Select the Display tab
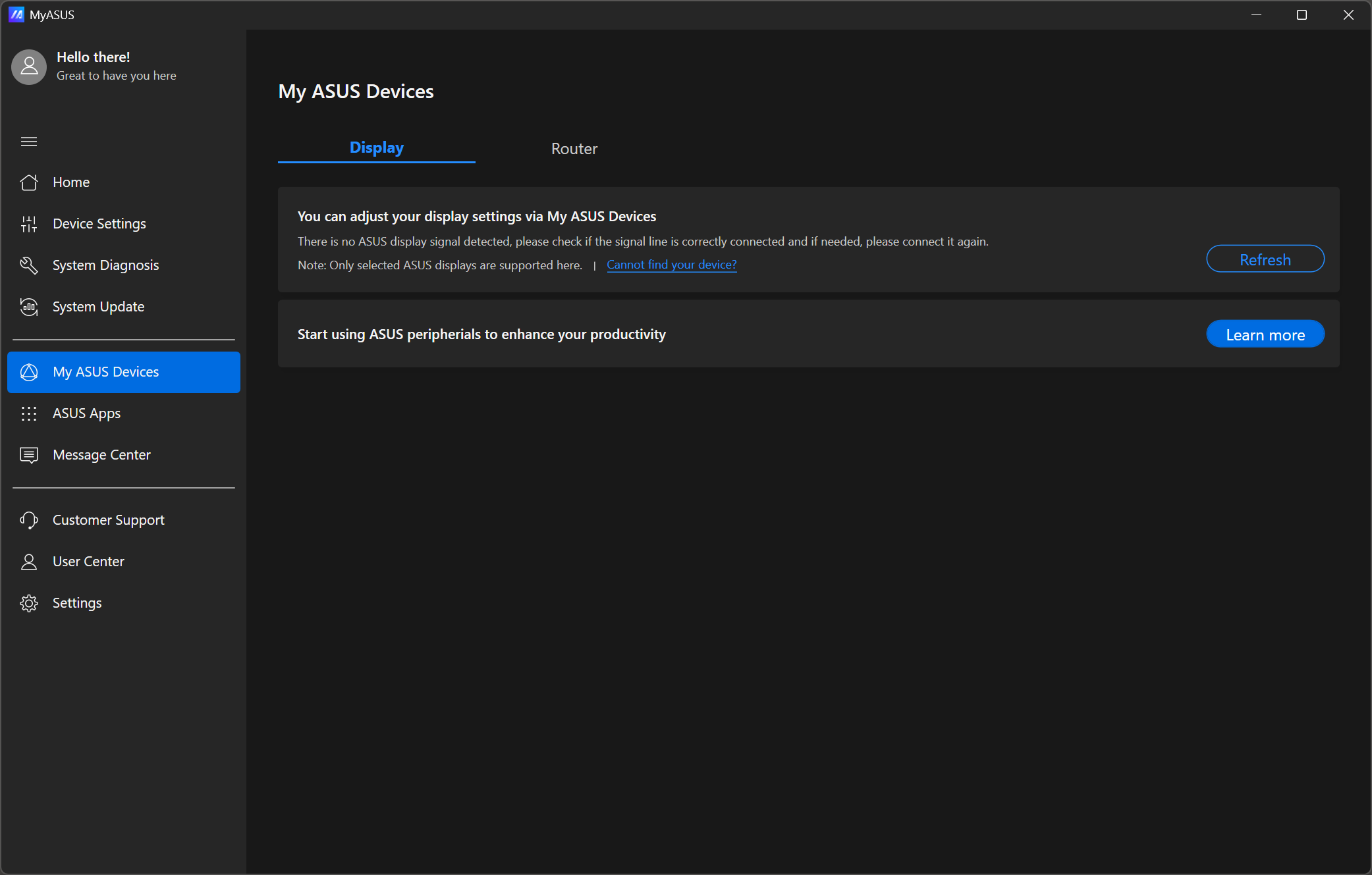Screen dimensions: 1372x875 point(376,148)
